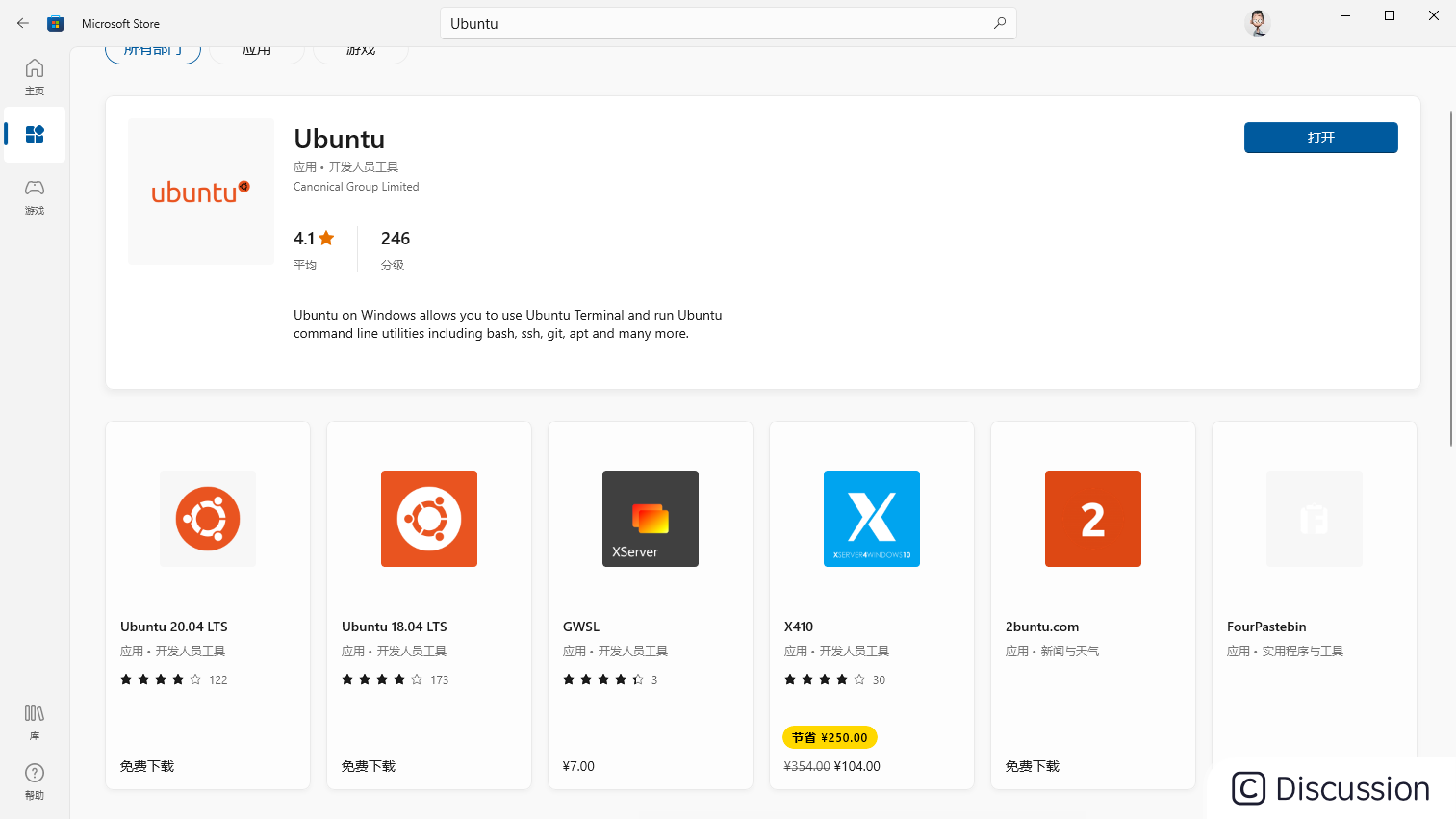Screen dimensions: 1456x819
Task: Click Canonical Group Limited publisher
Action: point(356,187)
